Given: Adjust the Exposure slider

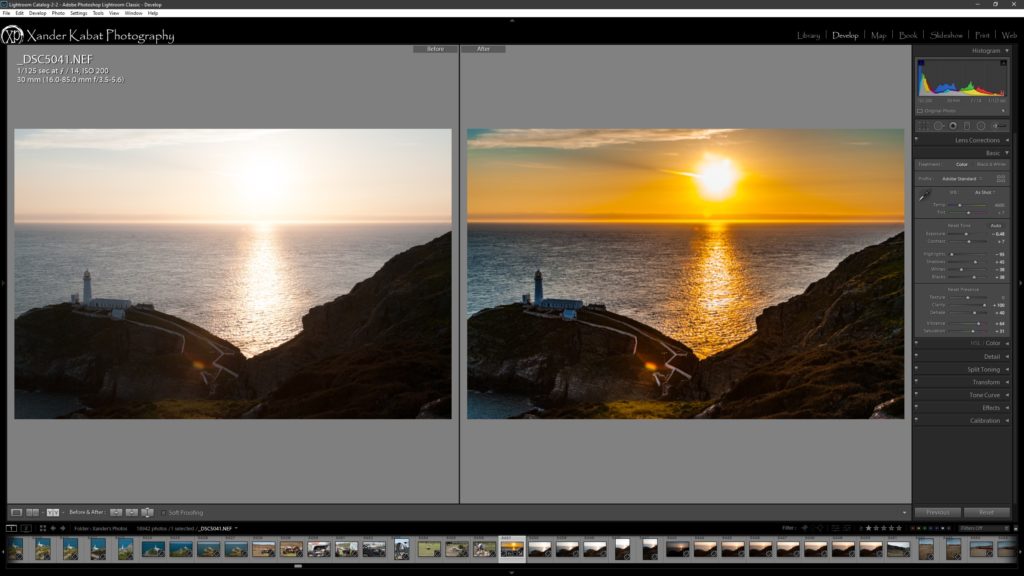Looking at the screenshot, I should pos(964,234).
